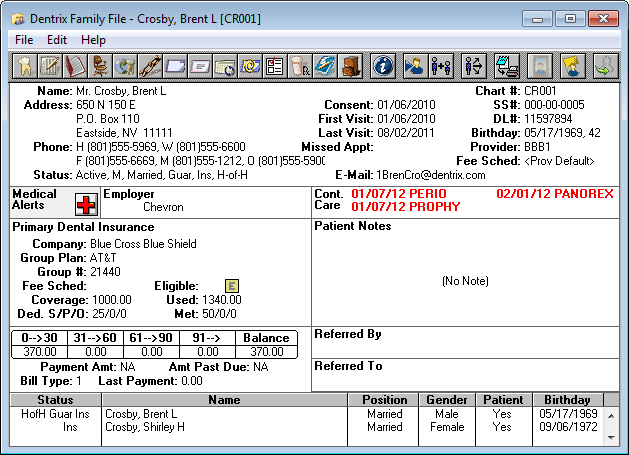Click the e-mail 1BrenCro@dentrix.com
The image size is (629, 455).
(430, 175)
